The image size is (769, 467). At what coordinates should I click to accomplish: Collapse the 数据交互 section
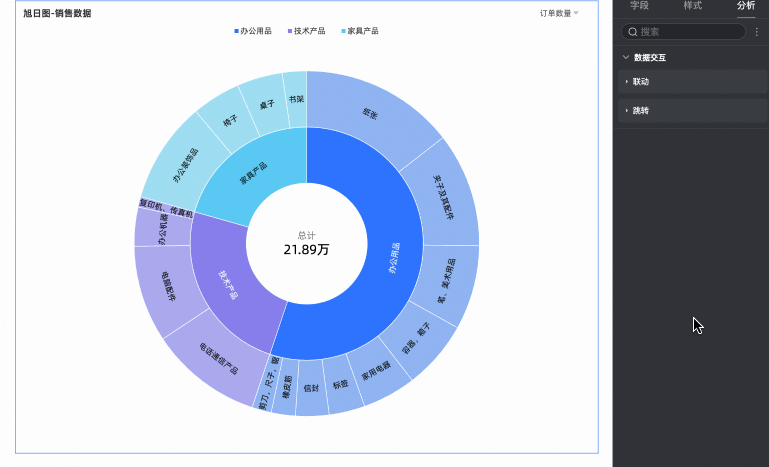click(x=626, y=57)
